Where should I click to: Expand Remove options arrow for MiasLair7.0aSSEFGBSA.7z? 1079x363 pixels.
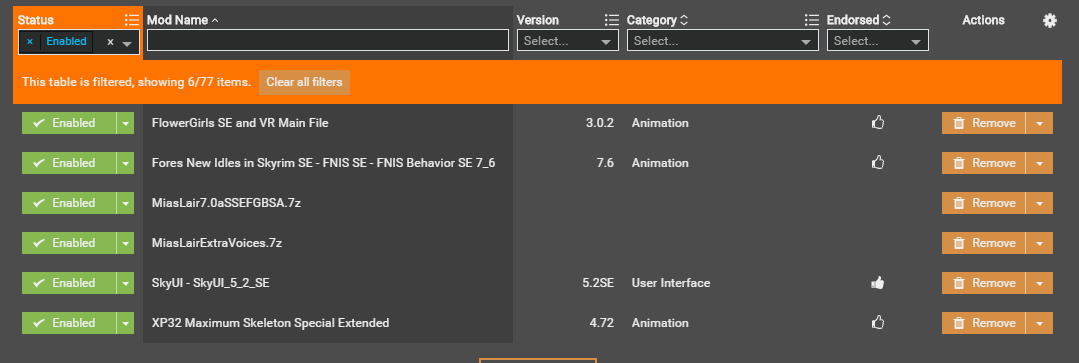click(x=1039, y=203)
